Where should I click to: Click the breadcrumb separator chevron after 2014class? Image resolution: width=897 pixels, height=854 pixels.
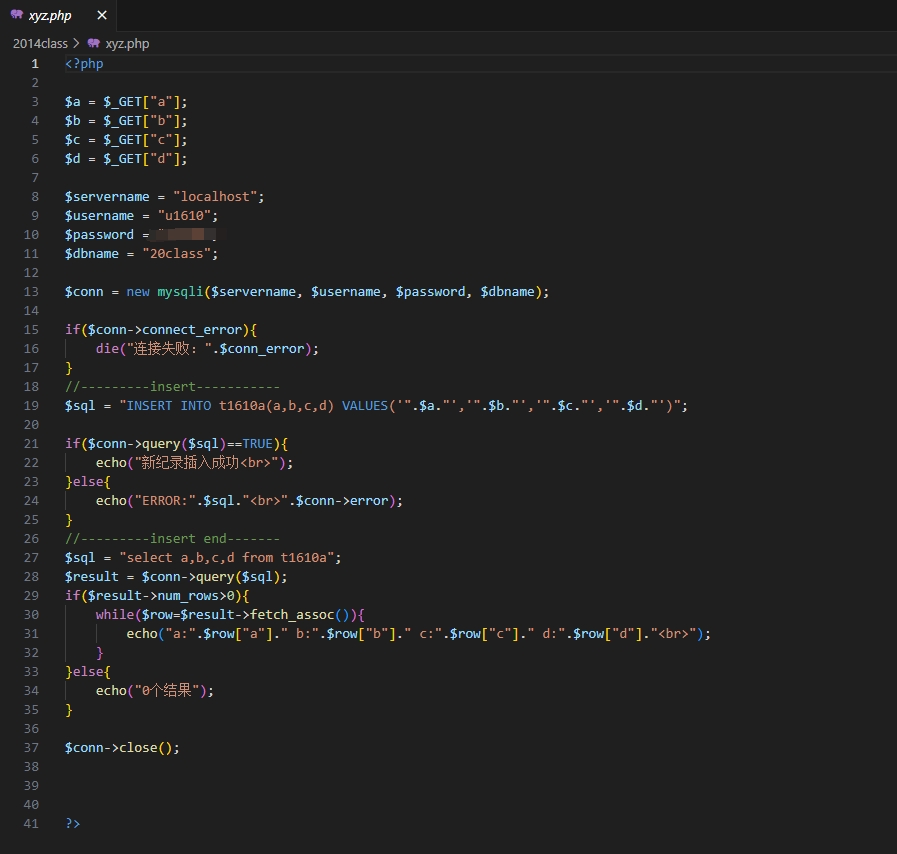[76, 44]
